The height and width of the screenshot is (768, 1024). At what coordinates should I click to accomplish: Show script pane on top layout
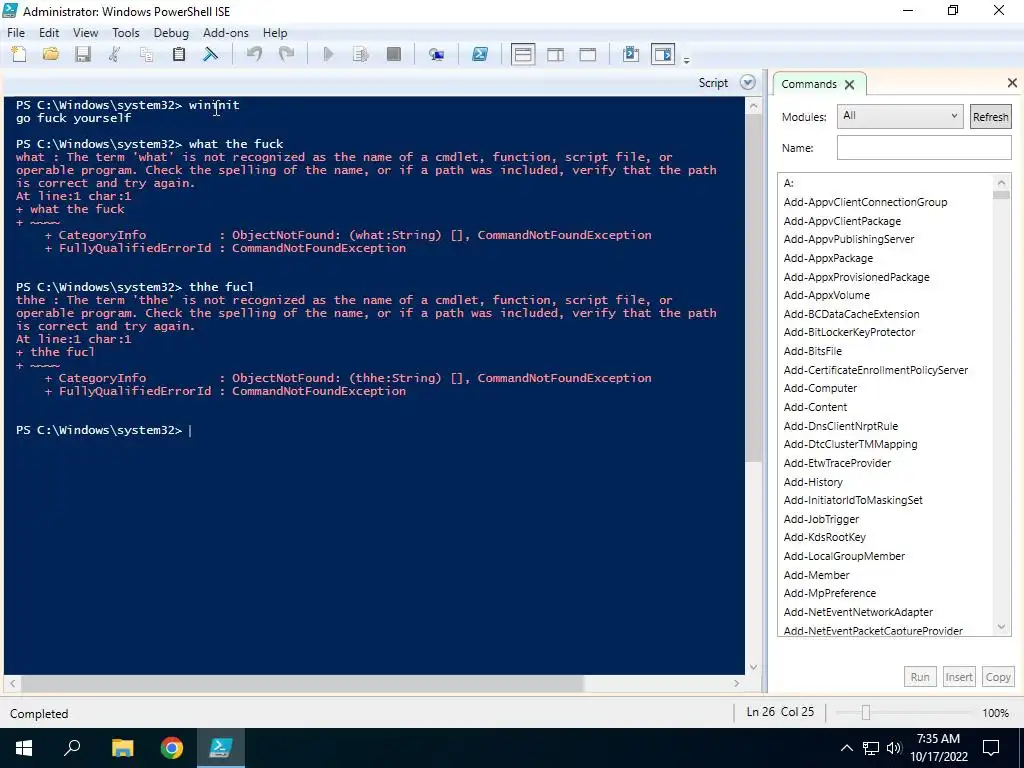523,54
